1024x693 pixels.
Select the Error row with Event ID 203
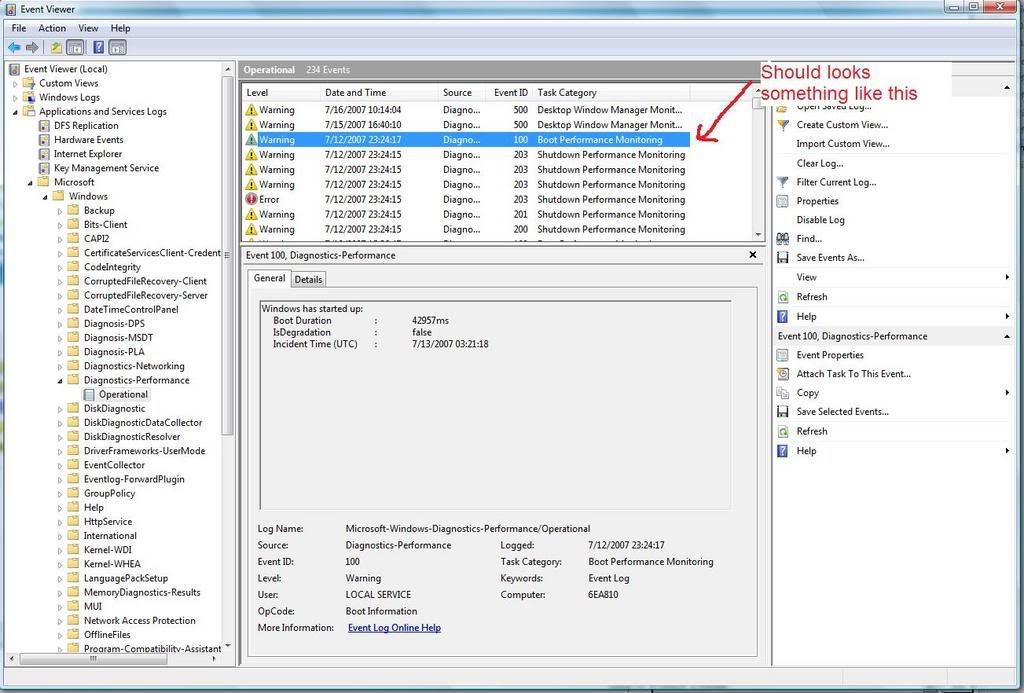400,199
